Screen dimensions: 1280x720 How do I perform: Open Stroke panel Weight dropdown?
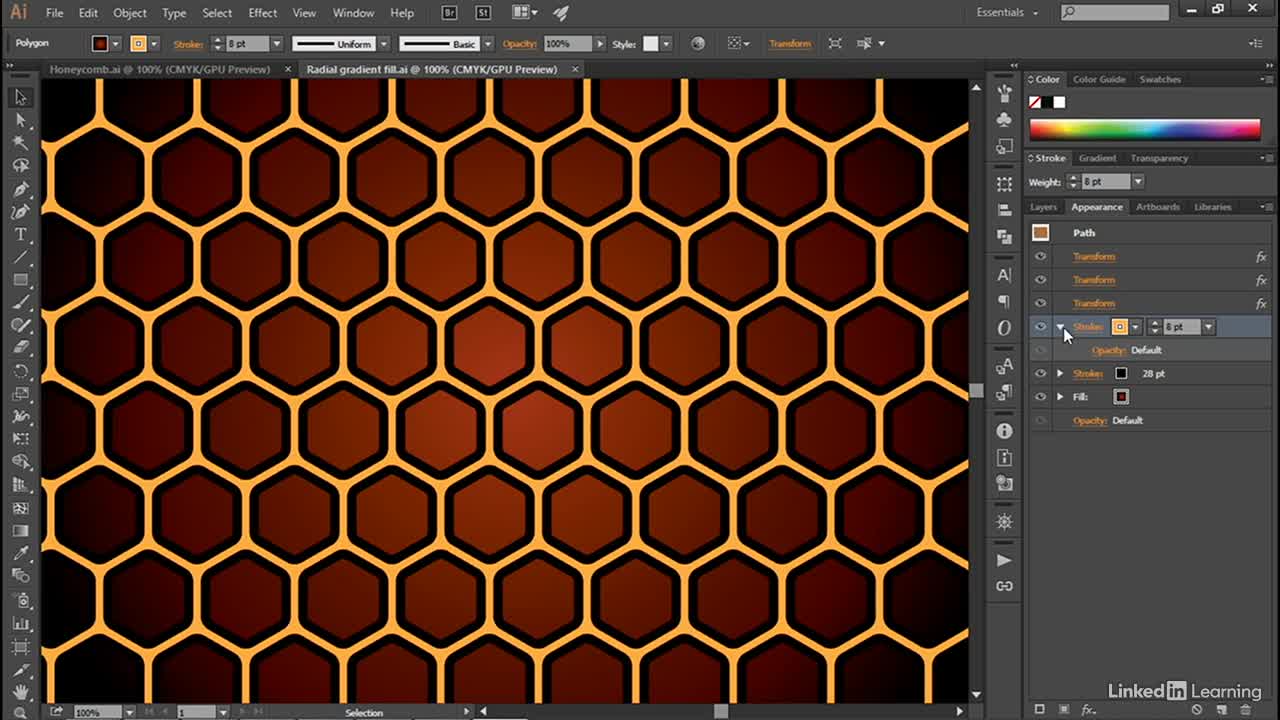click(x=1137, y=182)
